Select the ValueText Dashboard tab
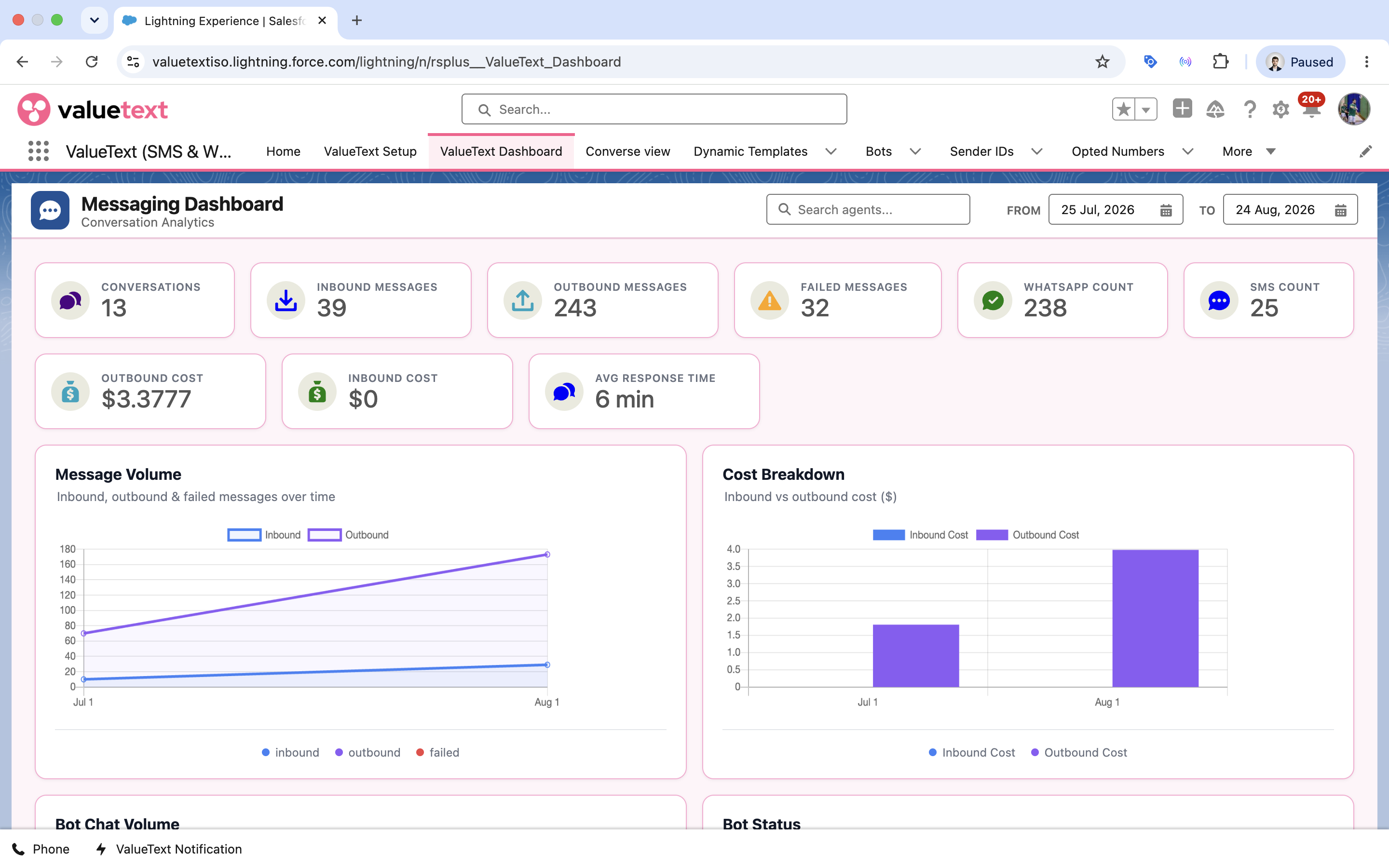This screenshot has height=868, width=1389. (501, 151)
